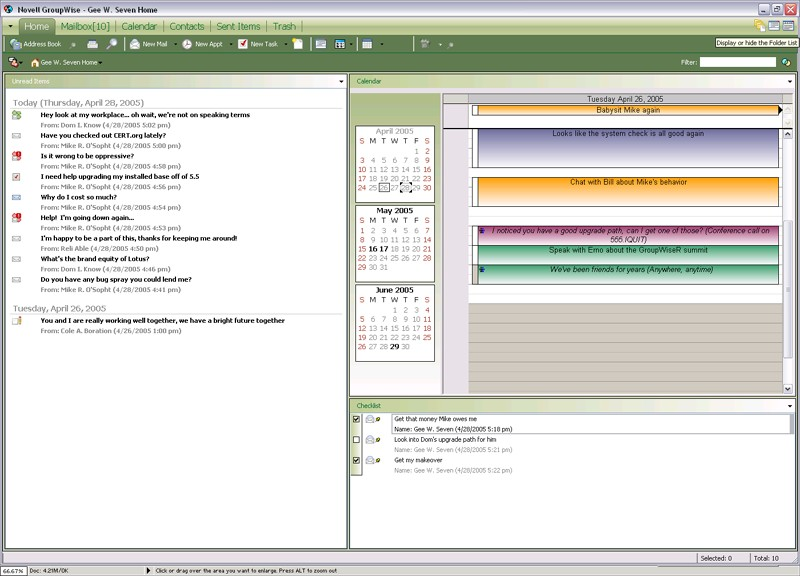This screenshot has height=576, width=800.
Task: Click the magnifying glass find icon
Action: click(x=111, y=44)
